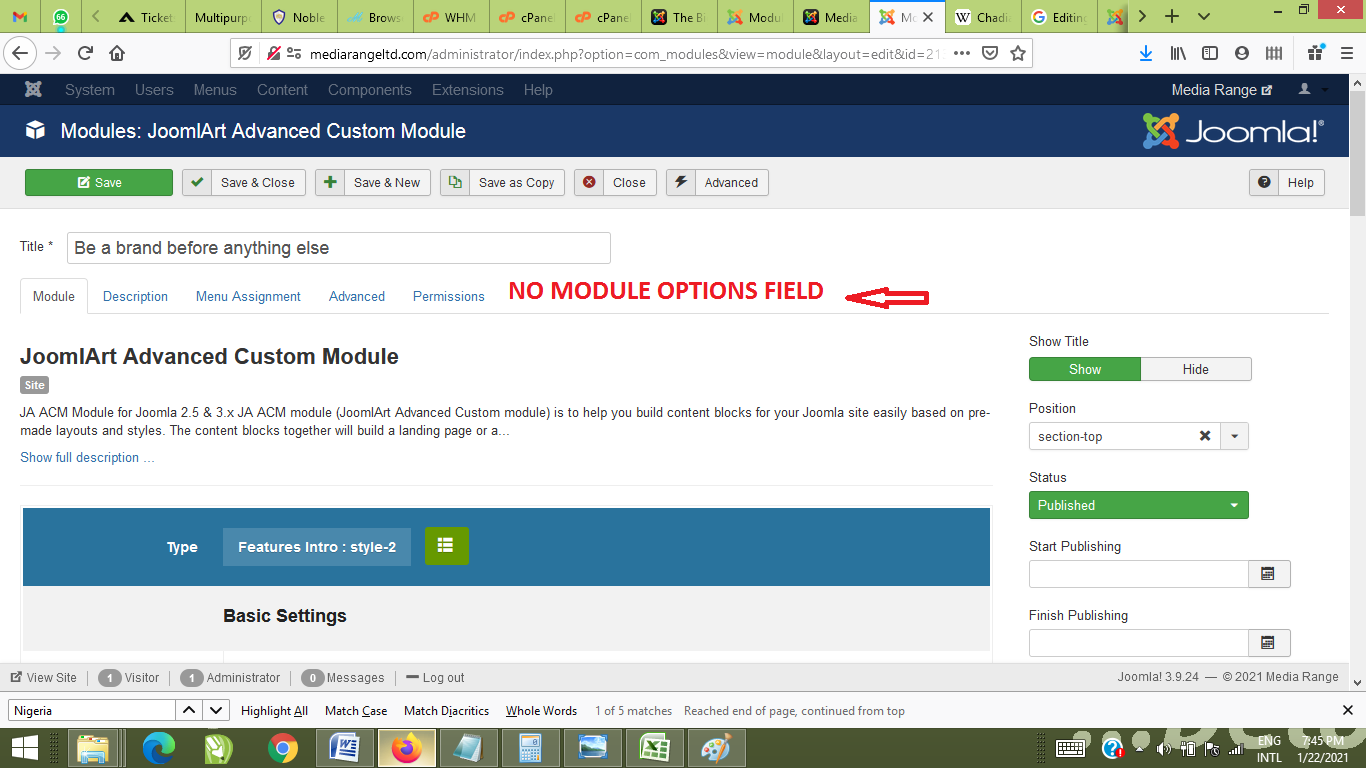Close the find bar

pyautogui.click(x=1347, y=710)
